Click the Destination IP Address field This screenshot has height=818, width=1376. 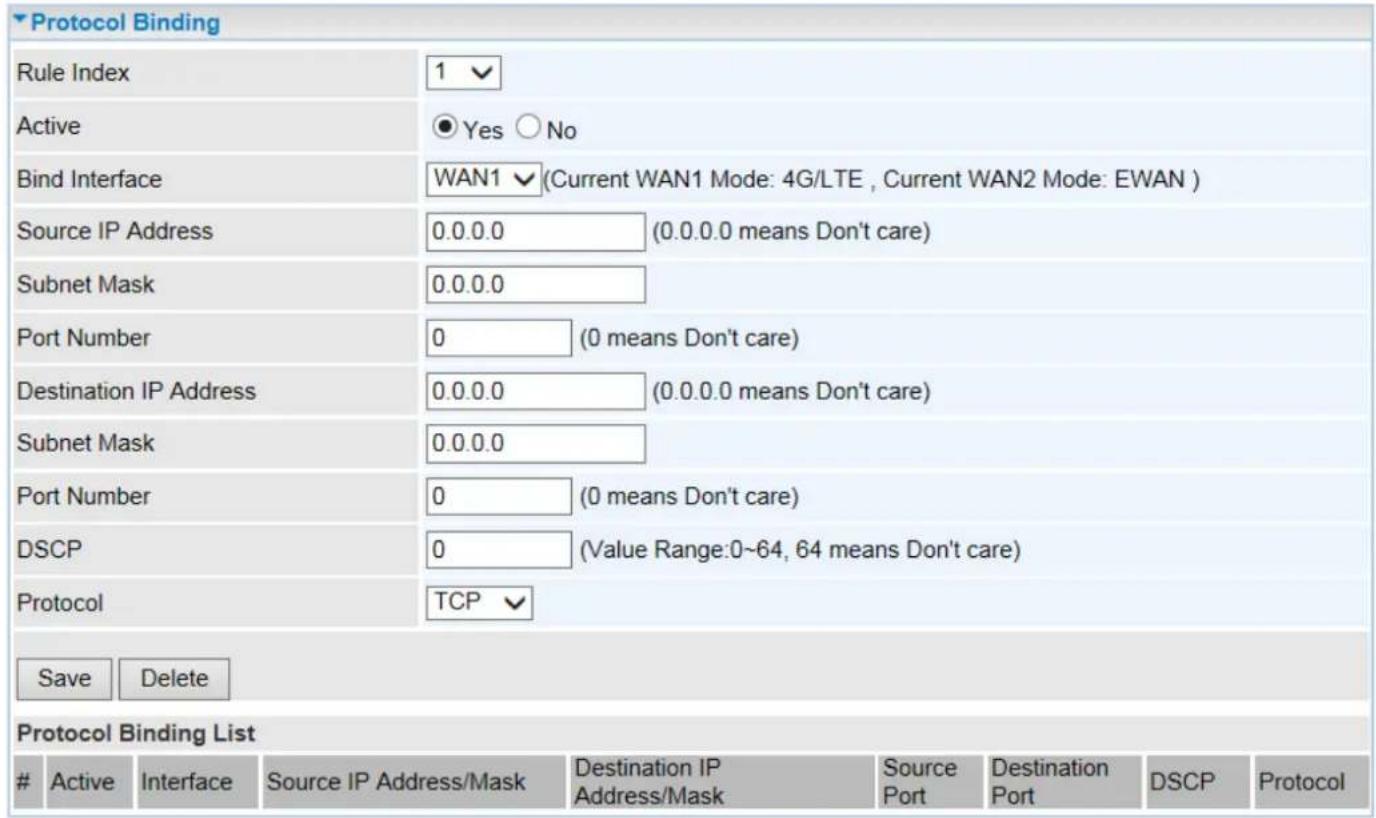(536, 390)
